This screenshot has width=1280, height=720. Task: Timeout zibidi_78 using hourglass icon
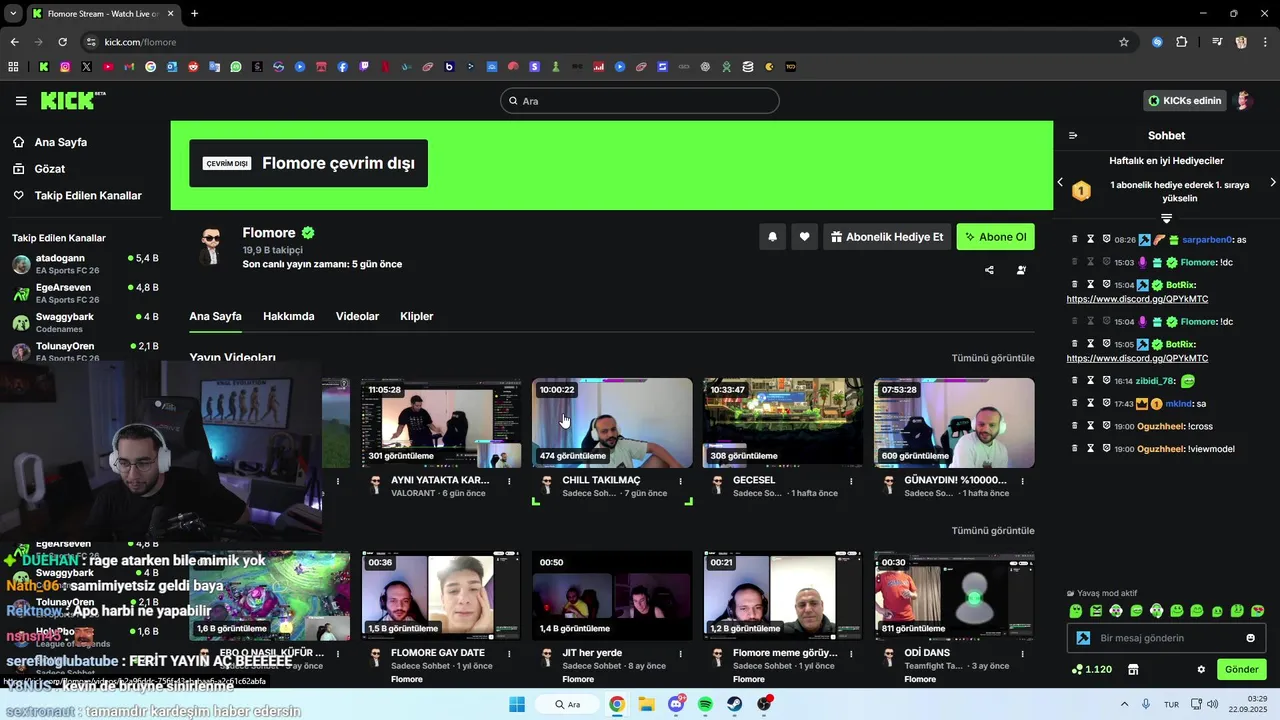[1091, 381]
